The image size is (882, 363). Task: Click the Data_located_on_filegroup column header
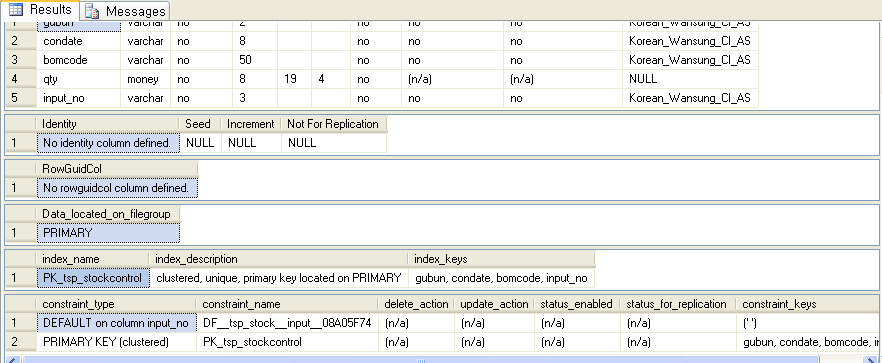109,214
